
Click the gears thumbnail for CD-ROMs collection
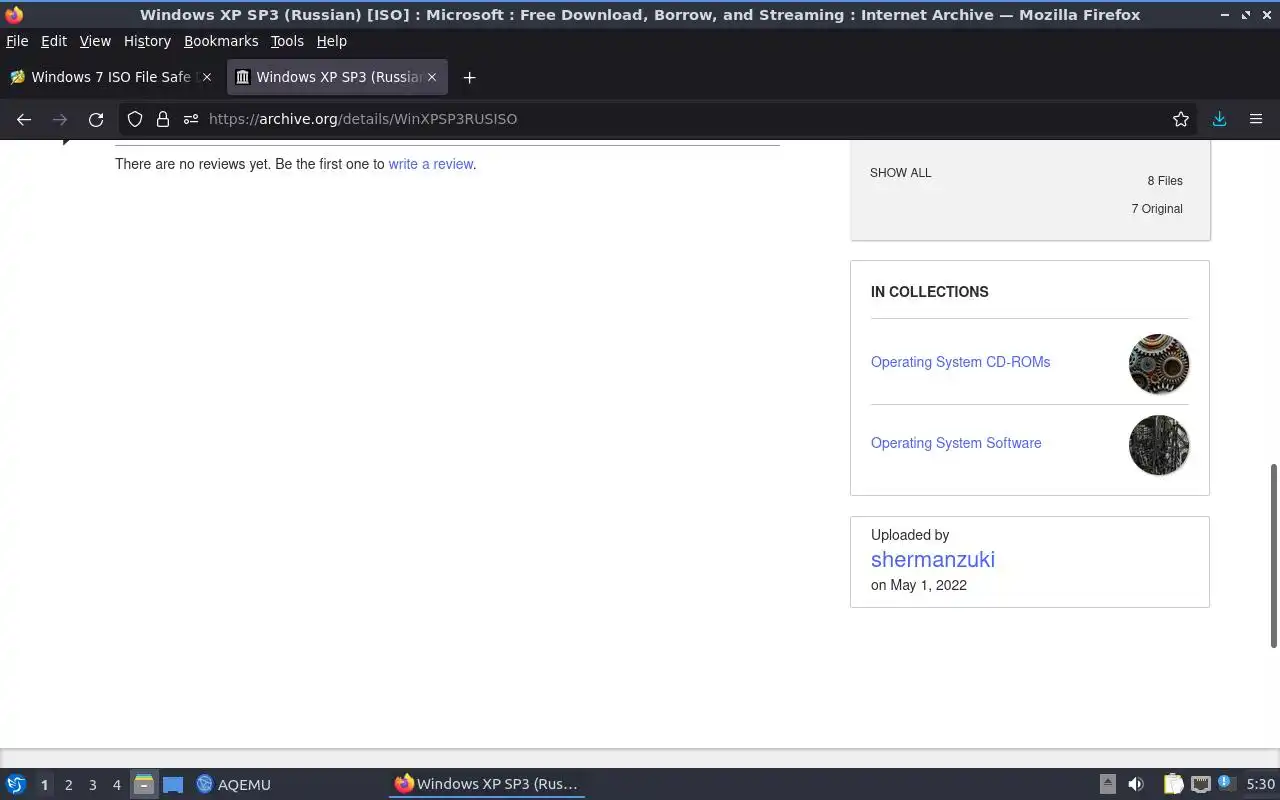point(1159,364)
